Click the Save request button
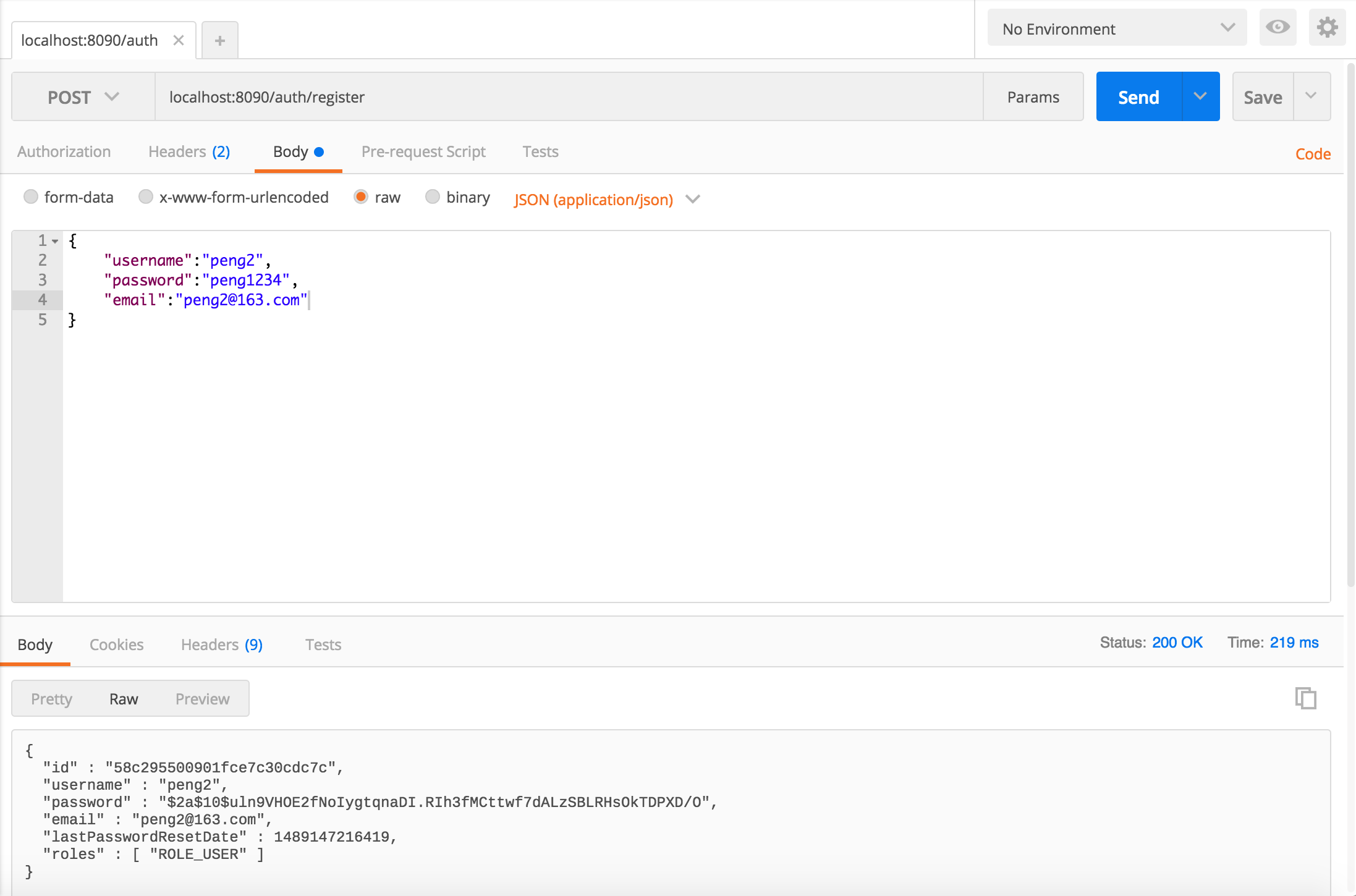The image size is (1356, 896). (x=1262, y=97)
